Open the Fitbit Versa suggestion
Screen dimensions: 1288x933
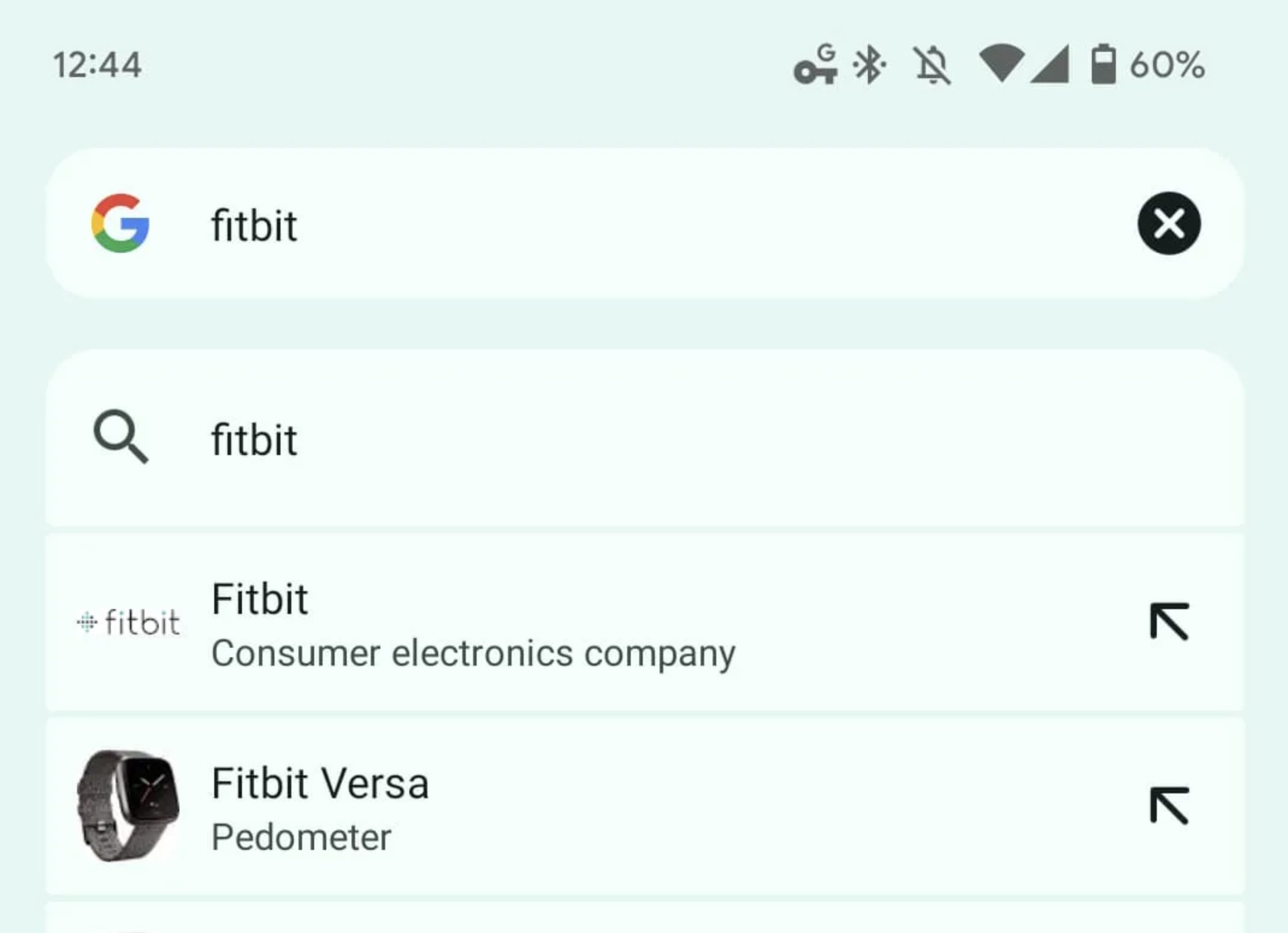pos(645,805)
